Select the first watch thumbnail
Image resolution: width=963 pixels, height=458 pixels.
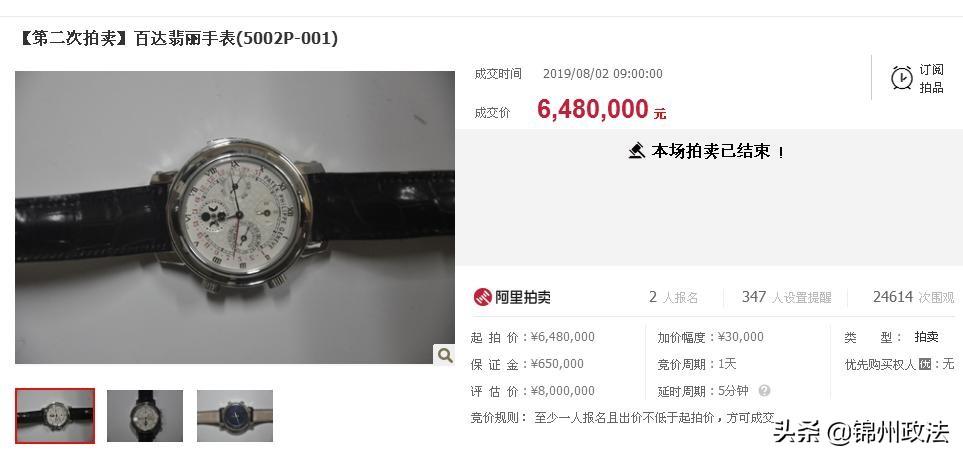[x=55, y=416]
